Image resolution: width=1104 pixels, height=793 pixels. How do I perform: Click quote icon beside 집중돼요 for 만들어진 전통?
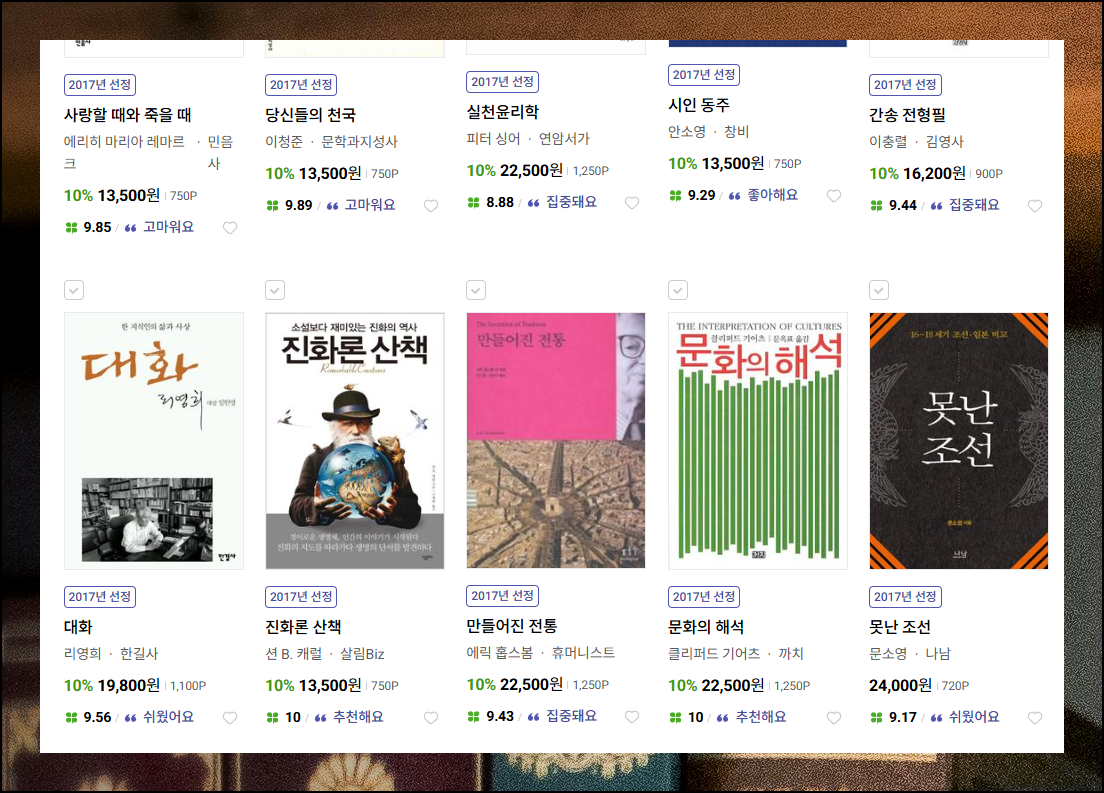(534, 718)
